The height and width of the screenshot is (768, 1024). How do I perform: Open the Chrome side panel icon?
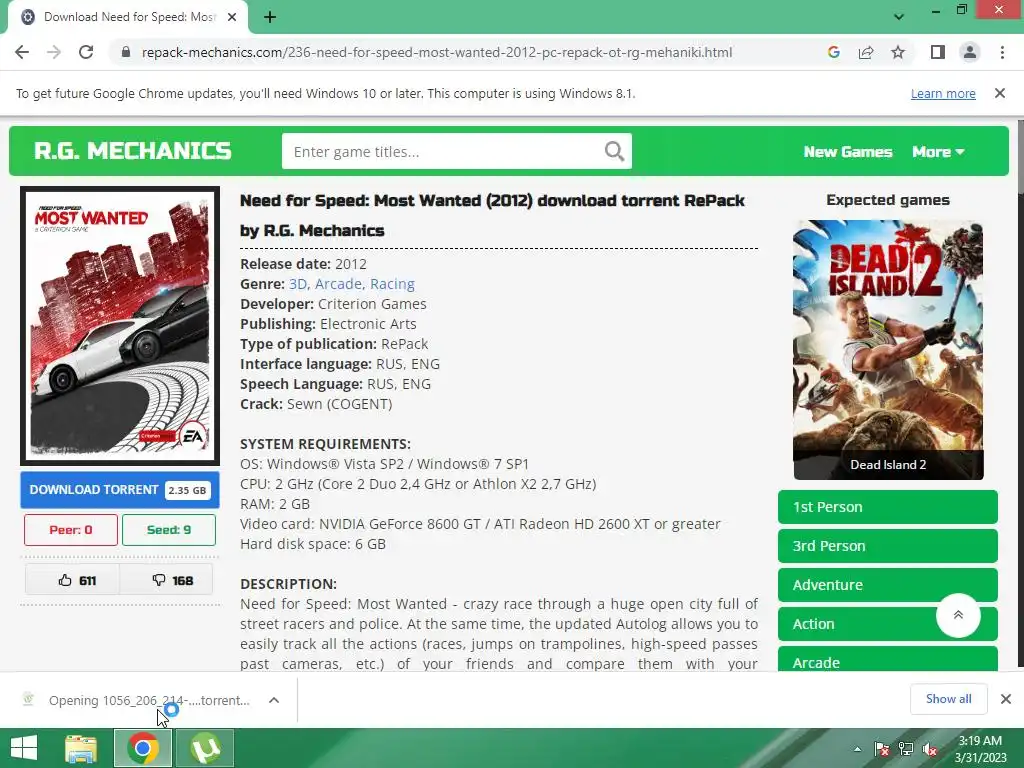coord(938,52)
